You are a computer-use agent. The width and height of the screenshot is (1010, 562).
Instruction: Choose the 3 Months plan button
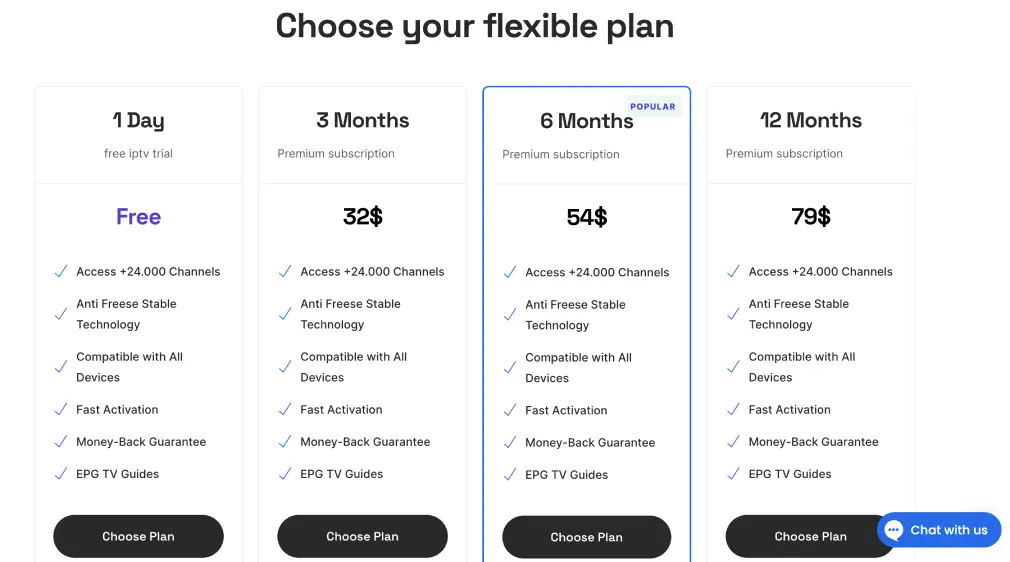click(363, 536)
